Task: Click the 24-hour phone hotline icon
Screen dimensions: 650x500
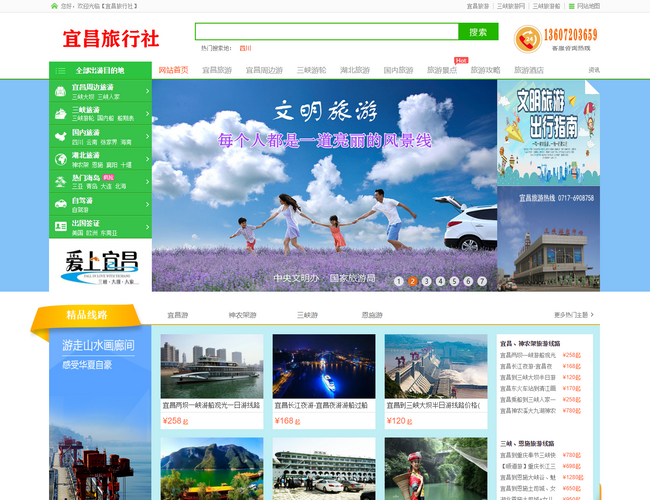Action: [x=528, y=39]
